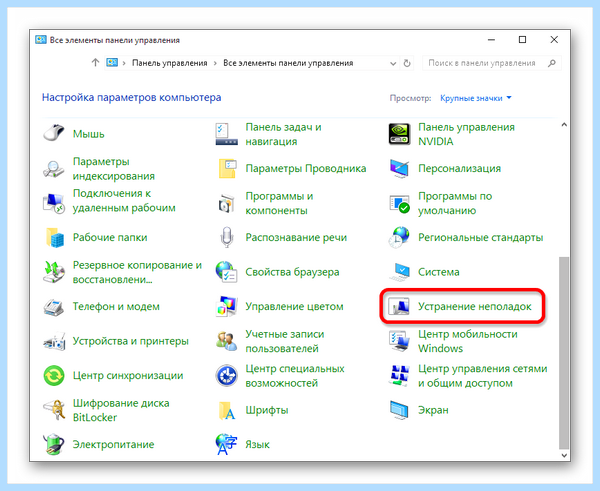The width and height of the screenshot is (600, 491).
Task: Open the Персонализация text link
Action: coord(459,168)
